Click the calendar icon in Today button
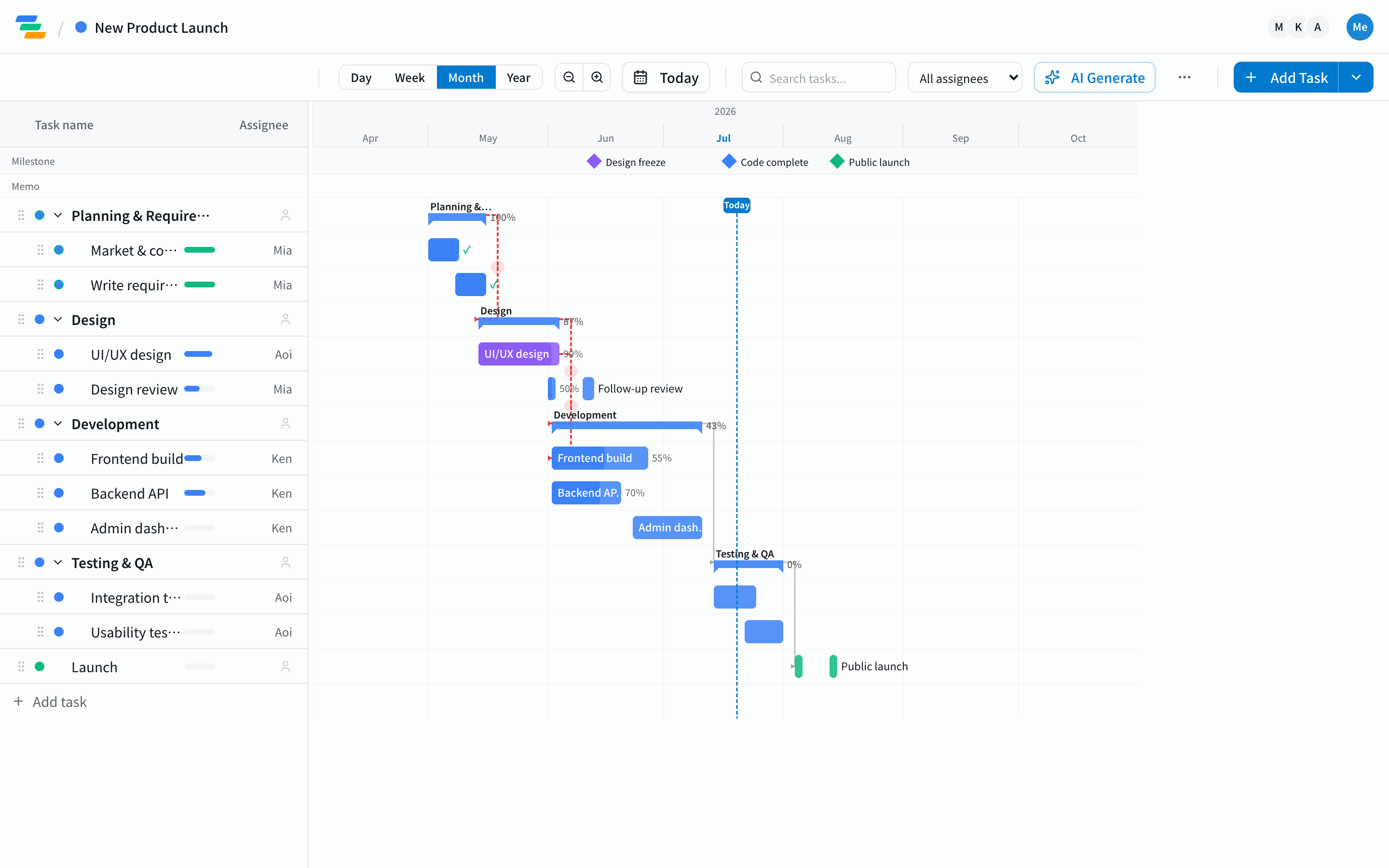 tap(640, 78)
